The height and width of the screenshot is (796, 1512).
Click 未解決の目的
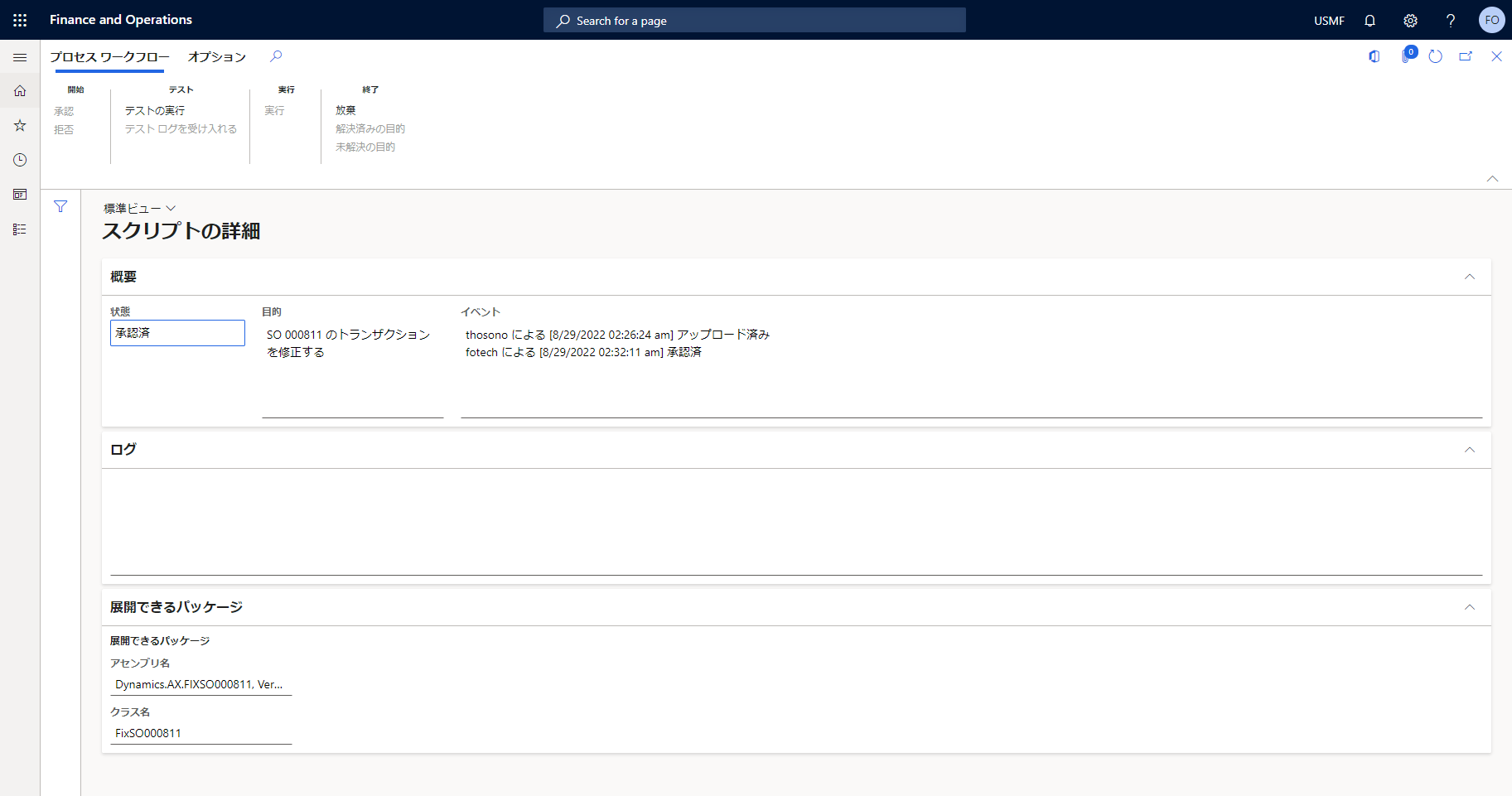365,147
